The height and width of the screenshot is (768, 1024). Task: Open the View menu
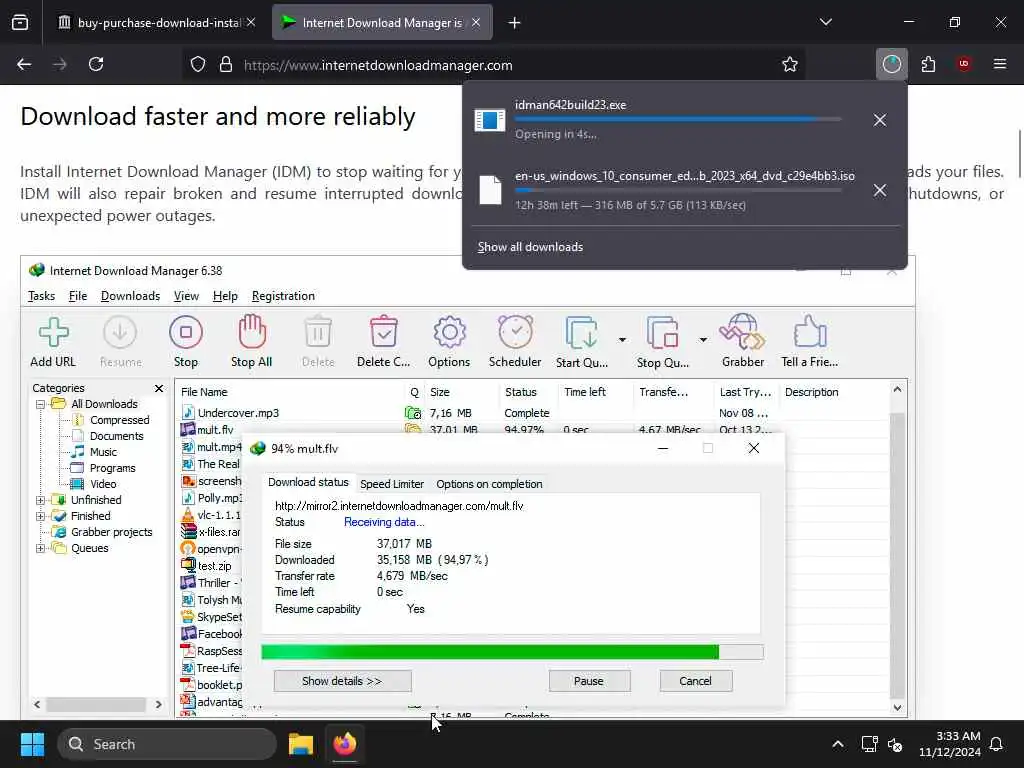[186, 296]
